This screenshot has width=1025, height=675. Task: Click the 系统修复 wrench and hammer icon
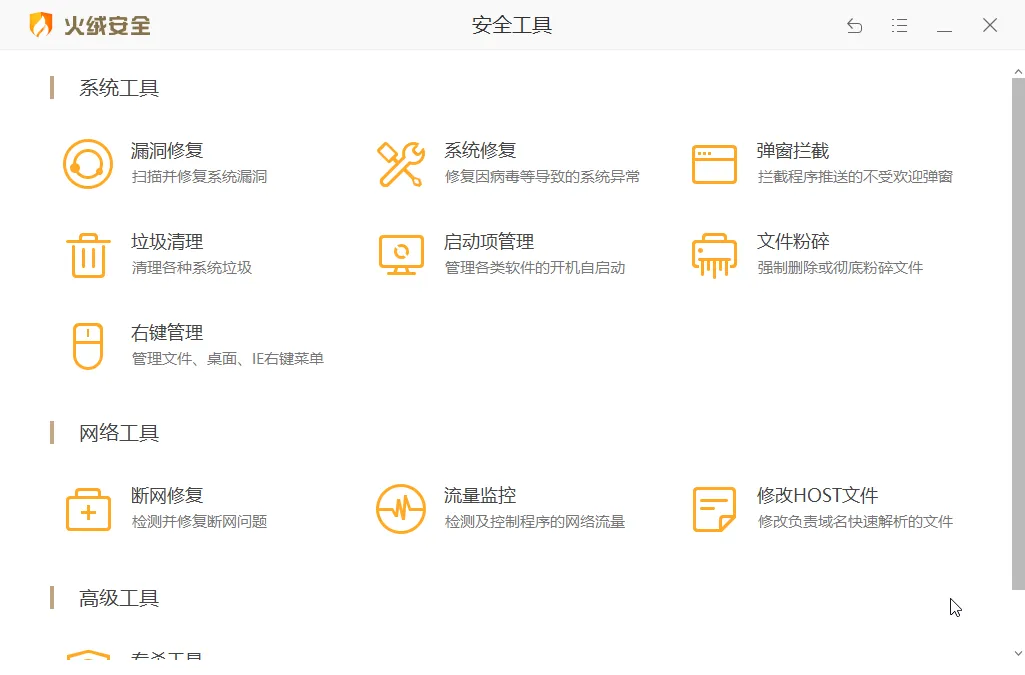(x=401, y=164)
